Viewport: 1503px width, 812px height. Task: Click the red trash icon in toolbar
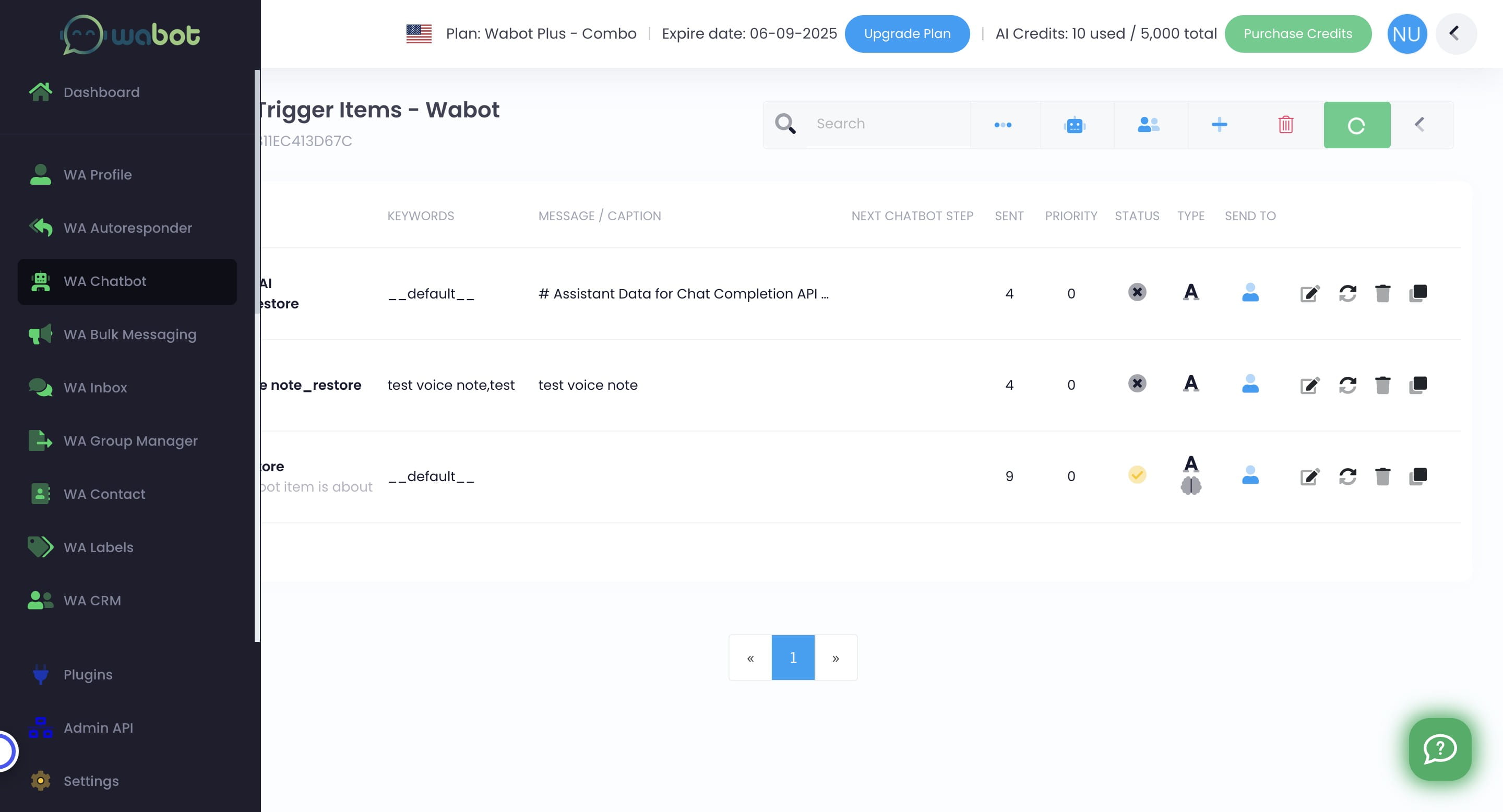point(1285,125)
